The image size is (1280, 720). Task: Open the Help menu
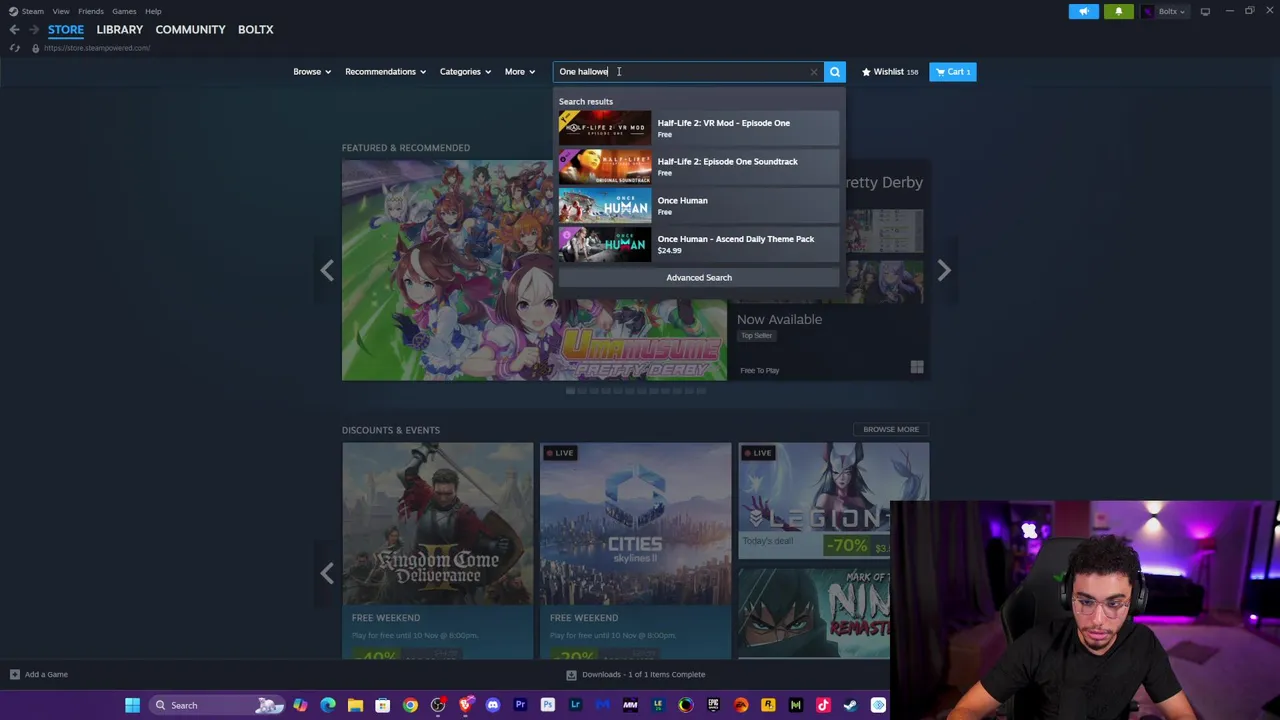[153, 11]
